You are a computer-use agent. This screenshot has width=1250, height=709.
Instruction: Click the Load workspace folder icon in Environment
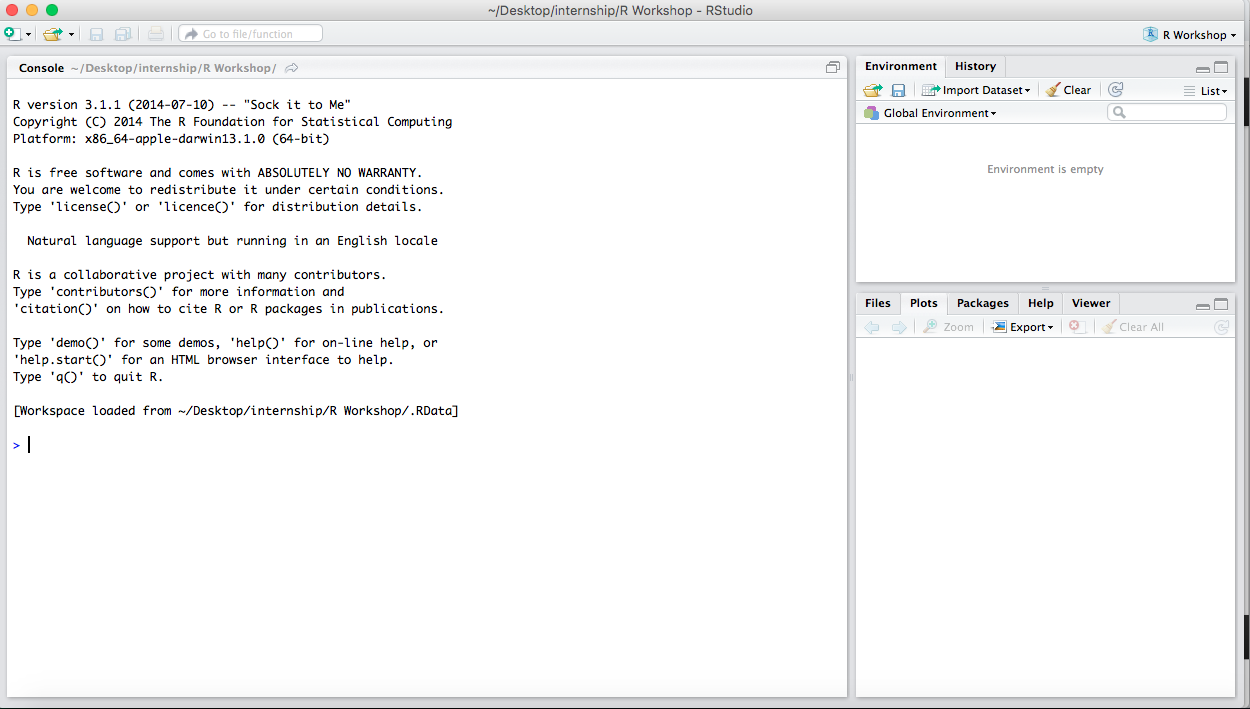(x=872, y=90)
